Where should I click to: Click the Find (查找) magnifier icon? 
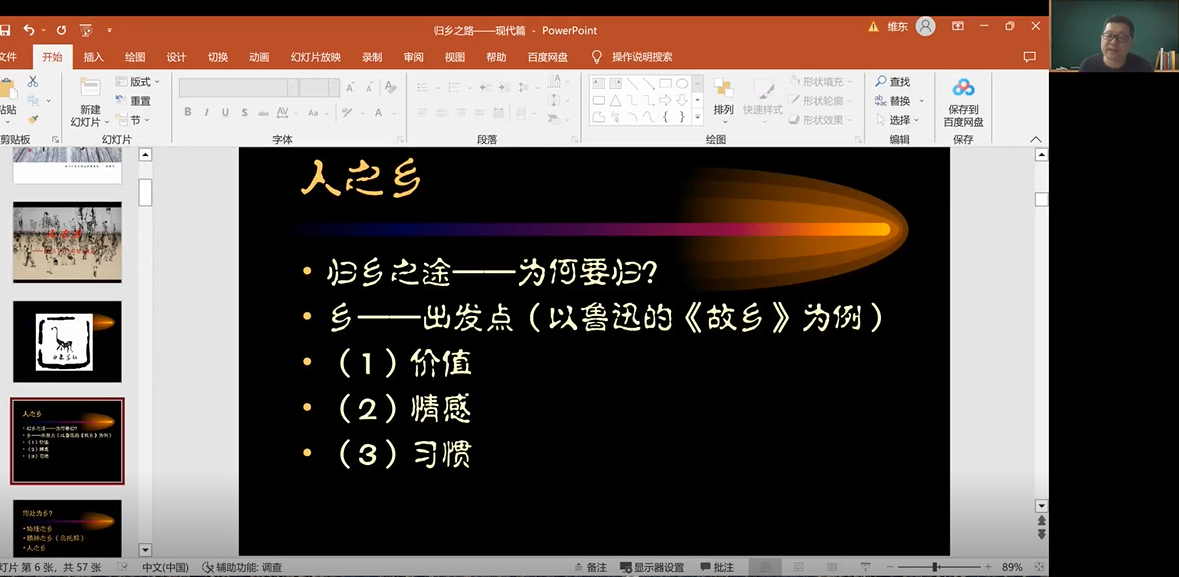pos(881,82)
